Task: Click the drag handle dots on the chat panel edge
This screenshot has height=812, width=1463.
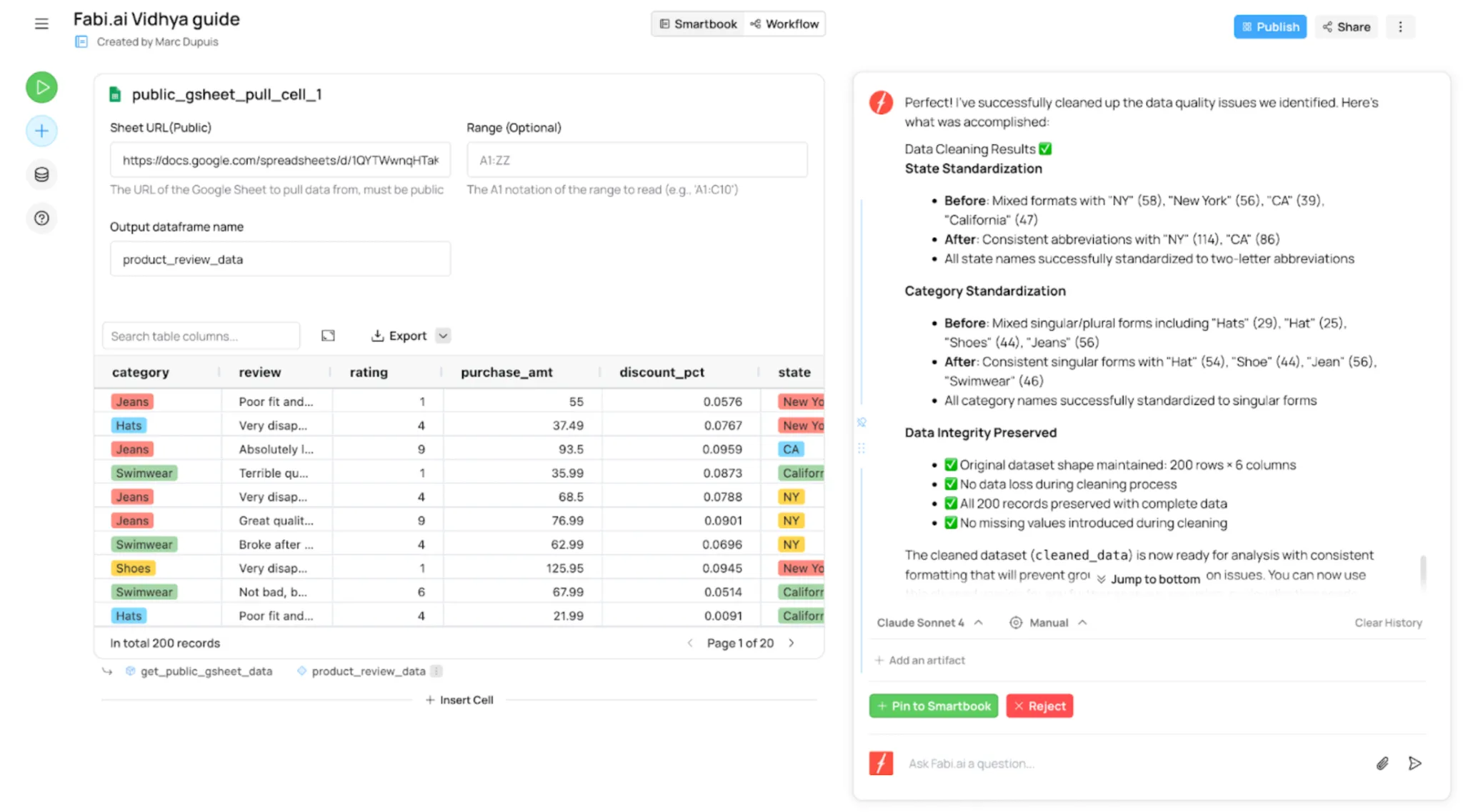Action: pos(862,448)
